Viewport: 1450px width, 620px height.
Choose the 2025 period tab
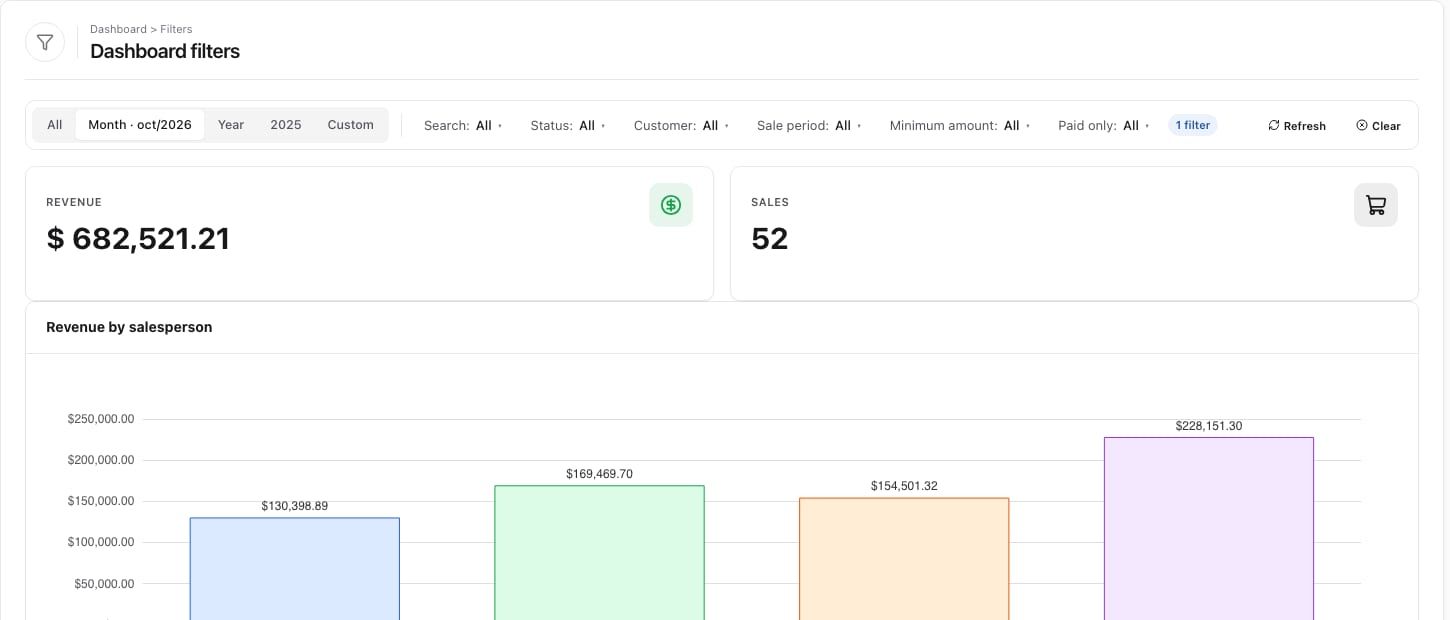[x=286, y=125]
